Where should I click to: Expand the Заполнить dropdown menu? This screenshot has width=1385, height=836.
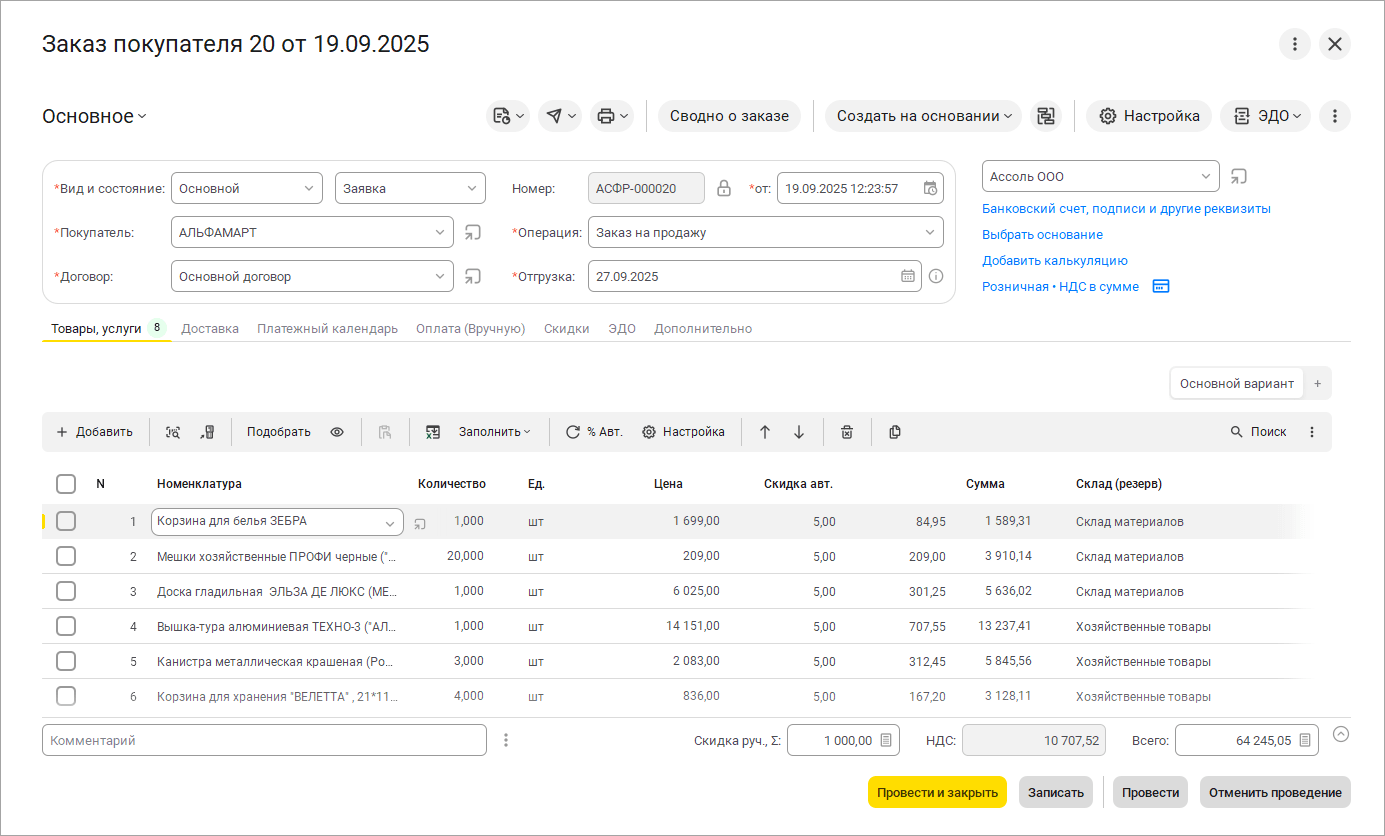pyautogui.click(x=495, y=432)
